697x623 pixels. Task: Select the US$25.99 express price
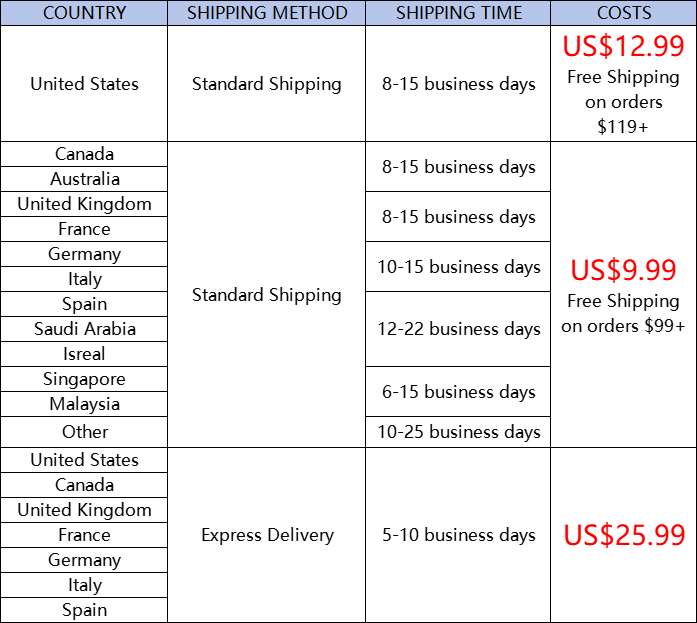pyautogui.click(x=623, y=535)
